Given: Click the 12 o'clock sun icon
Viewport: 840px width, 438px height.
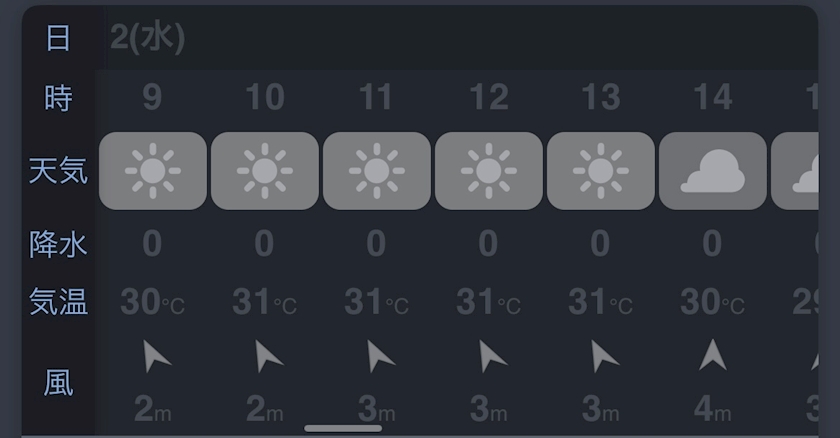Looking at the screenshot, I should pos(489,171).
